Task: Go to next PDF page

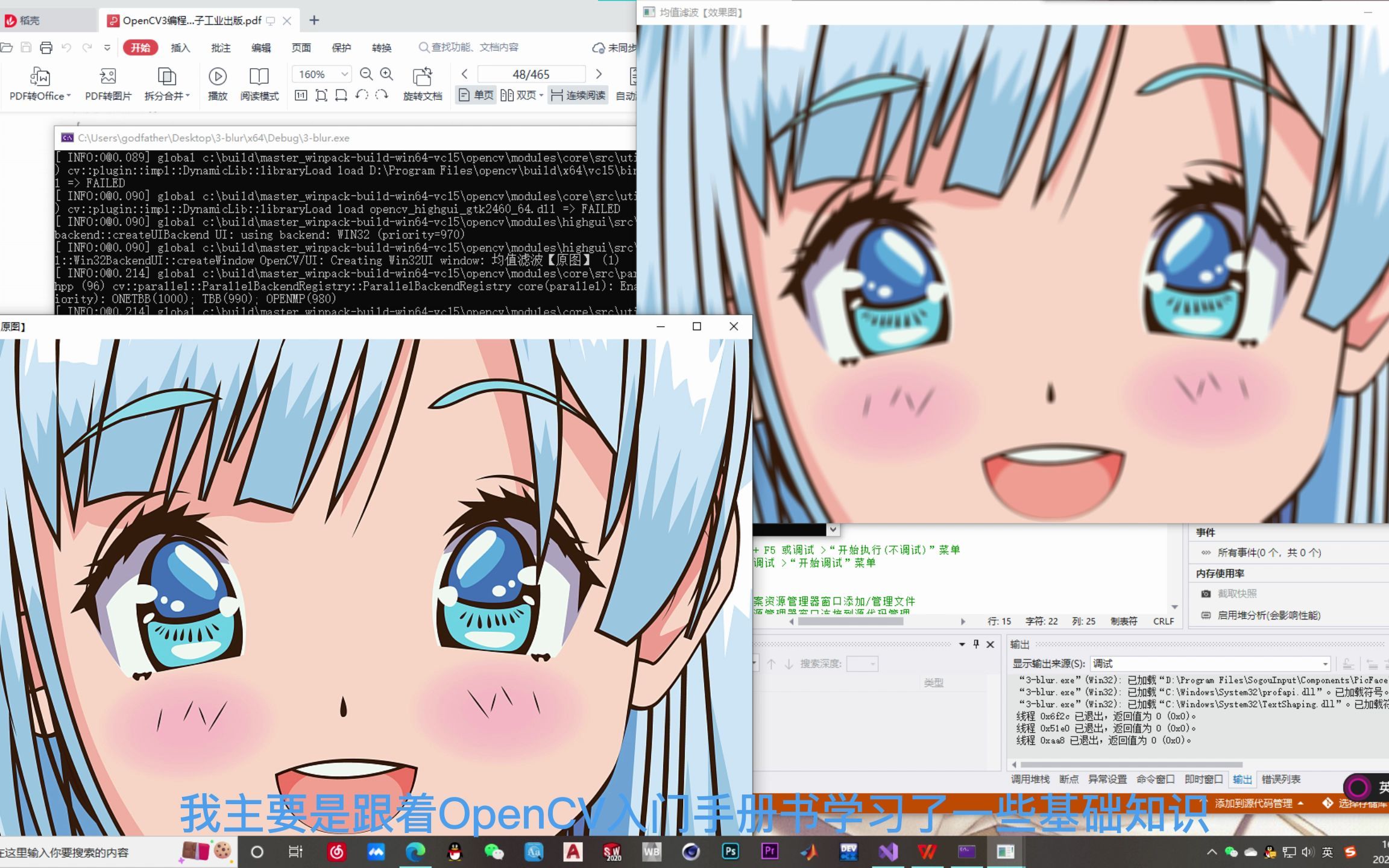Action: point(599,74)
